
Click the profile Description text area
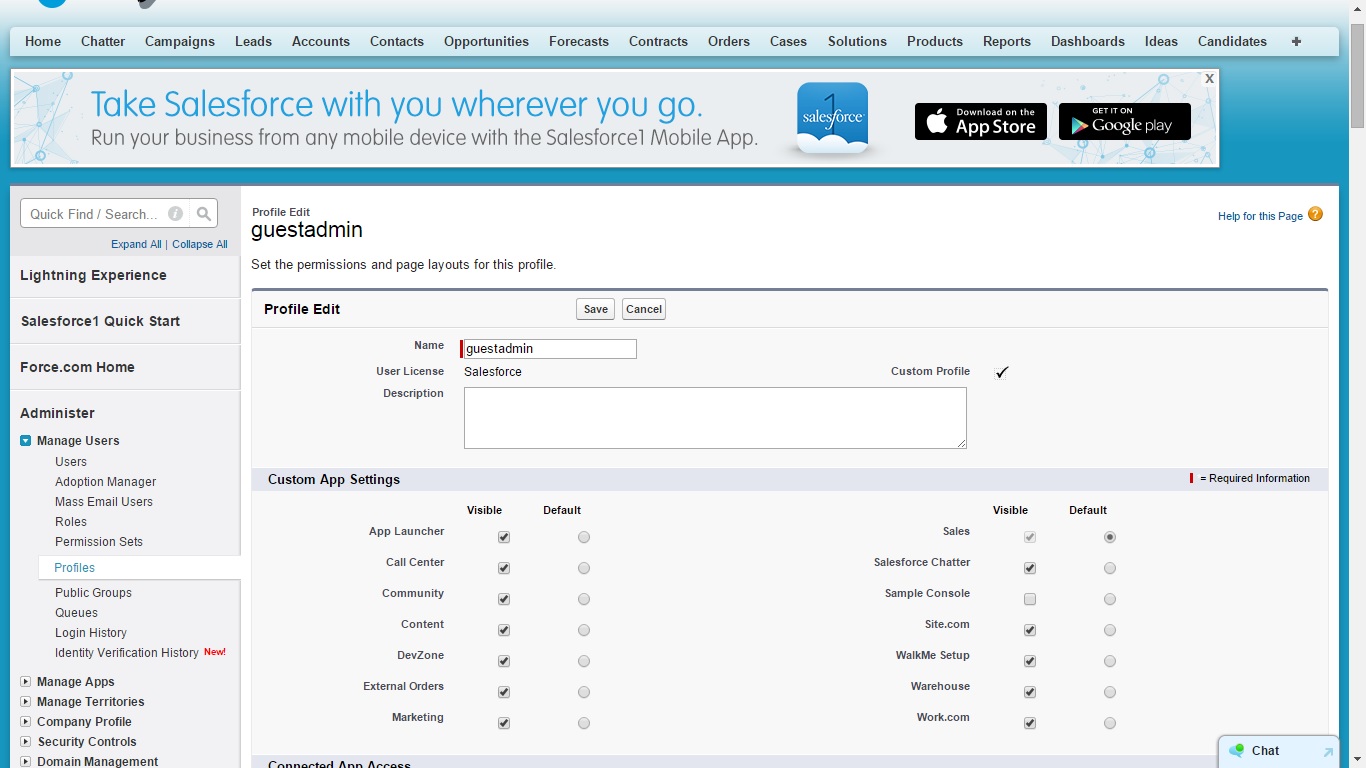point(715,418)
